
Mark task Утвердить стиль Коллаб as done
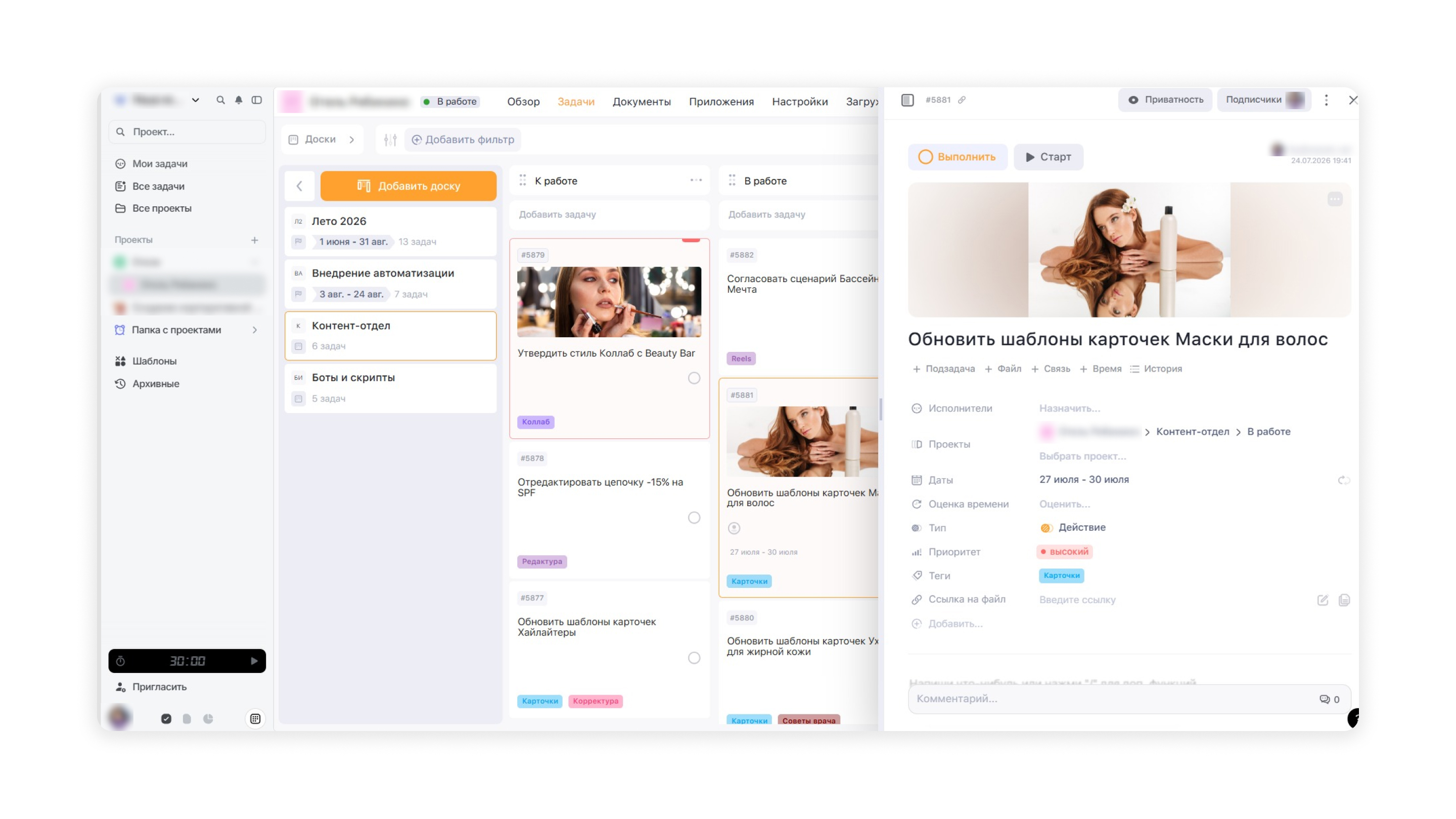[x=694, y=378]
